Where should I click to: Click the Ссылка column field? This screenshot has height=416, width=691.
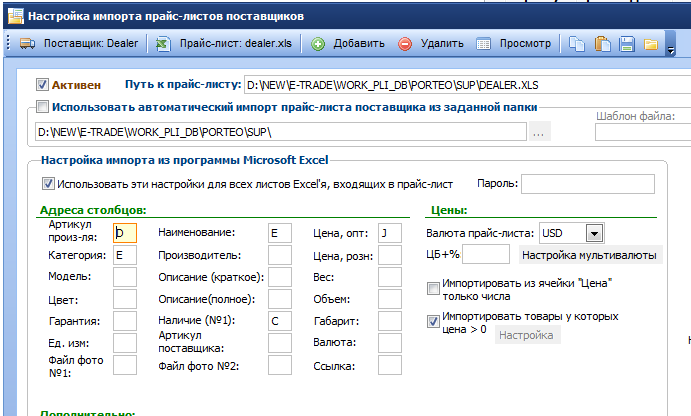390,365
